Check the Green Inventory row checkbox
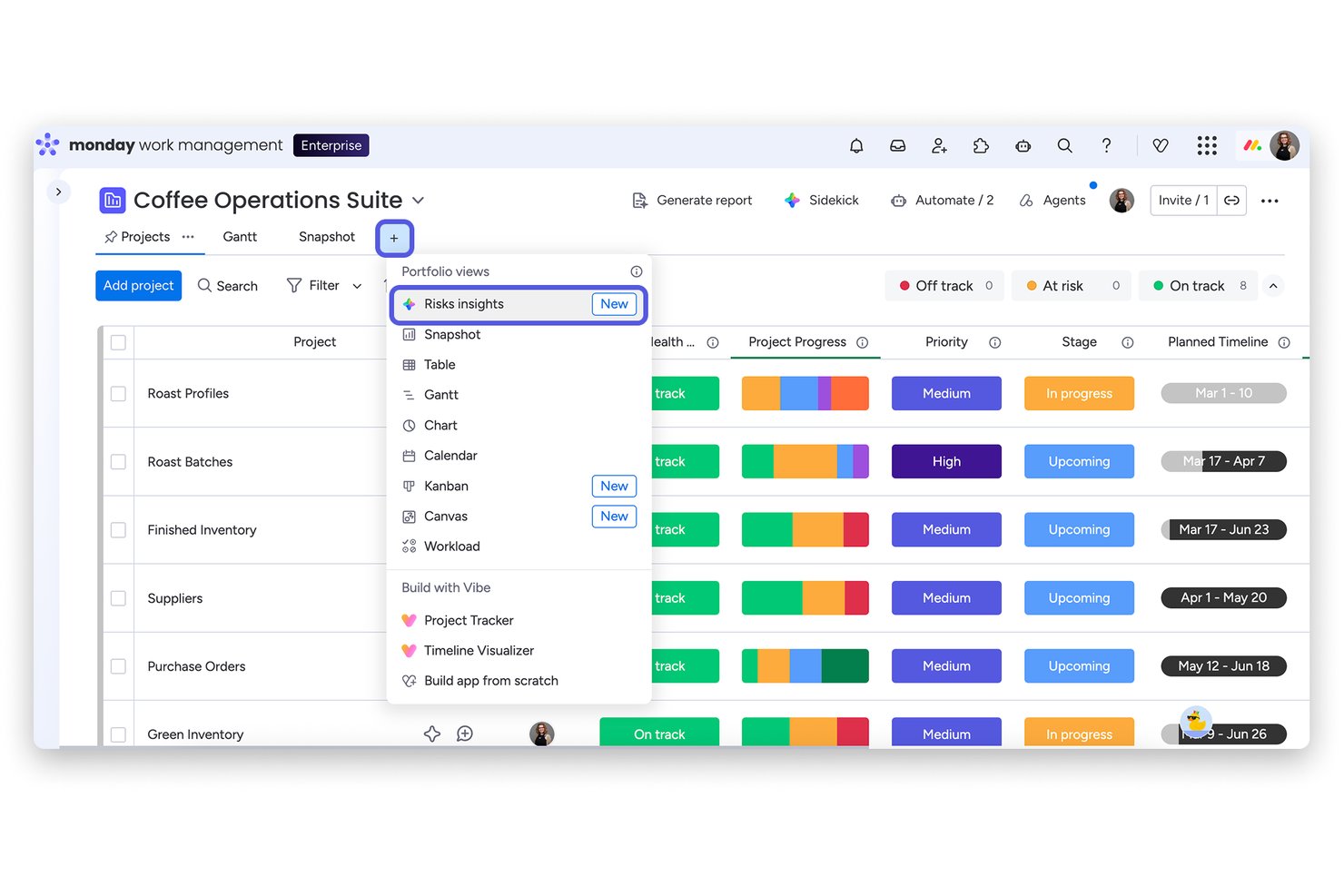Image resolution: width=1344 pixels, height=896 pixels. click(118, 734)
